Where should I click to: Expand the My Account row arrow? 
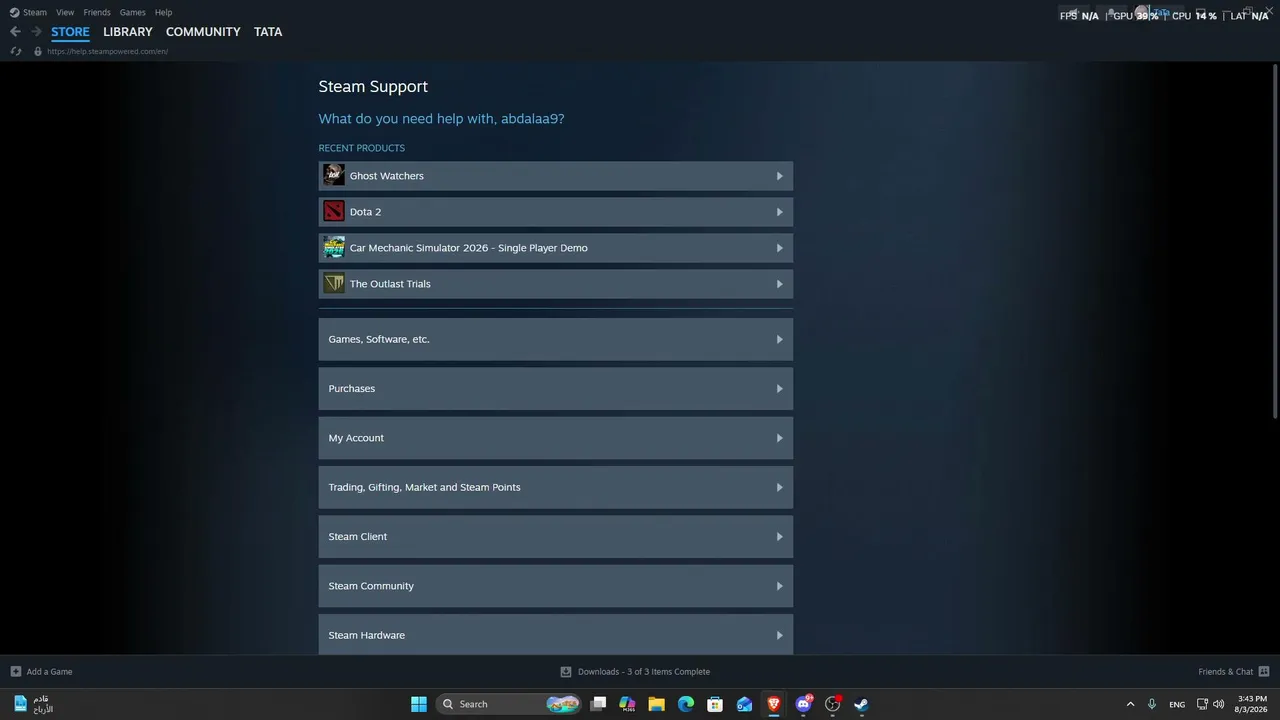pos(780,438)
